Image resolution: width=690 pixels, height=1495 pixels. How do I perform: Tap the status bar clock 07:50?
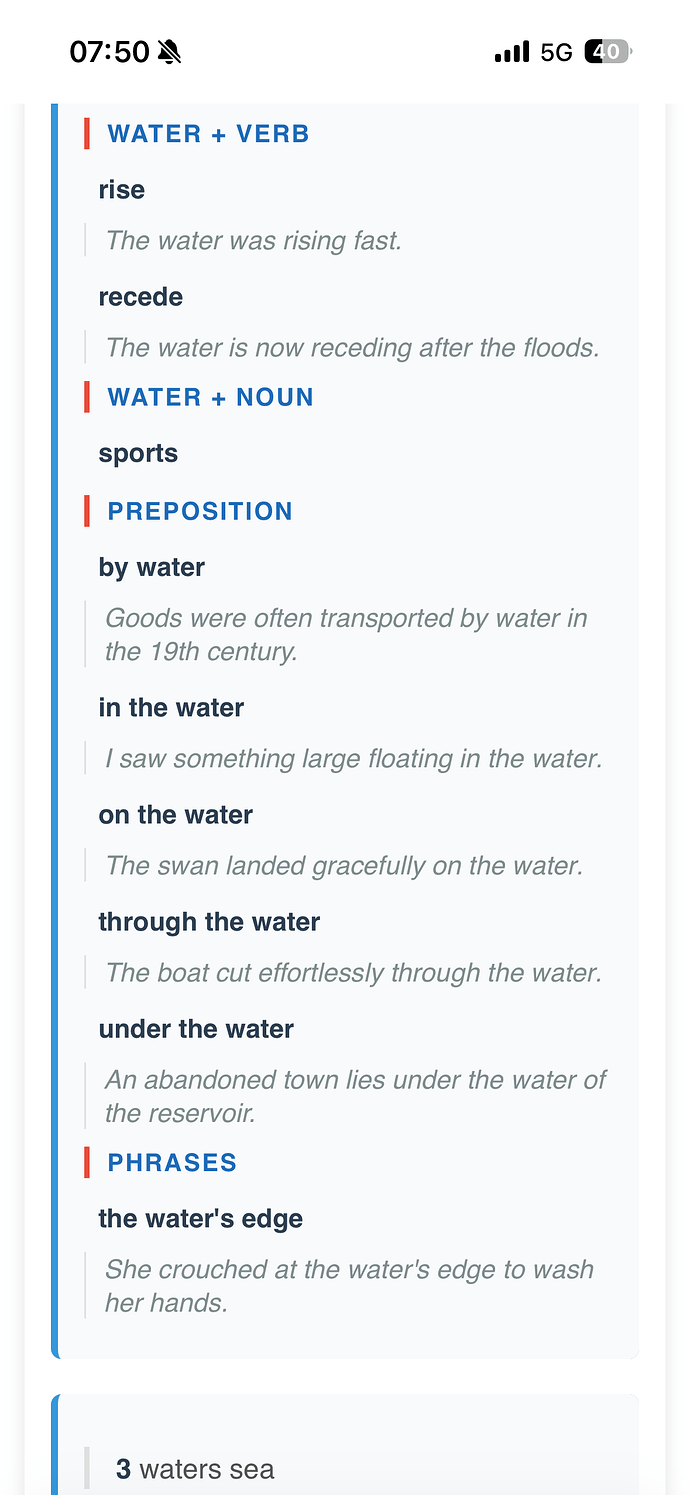[109, 52]
